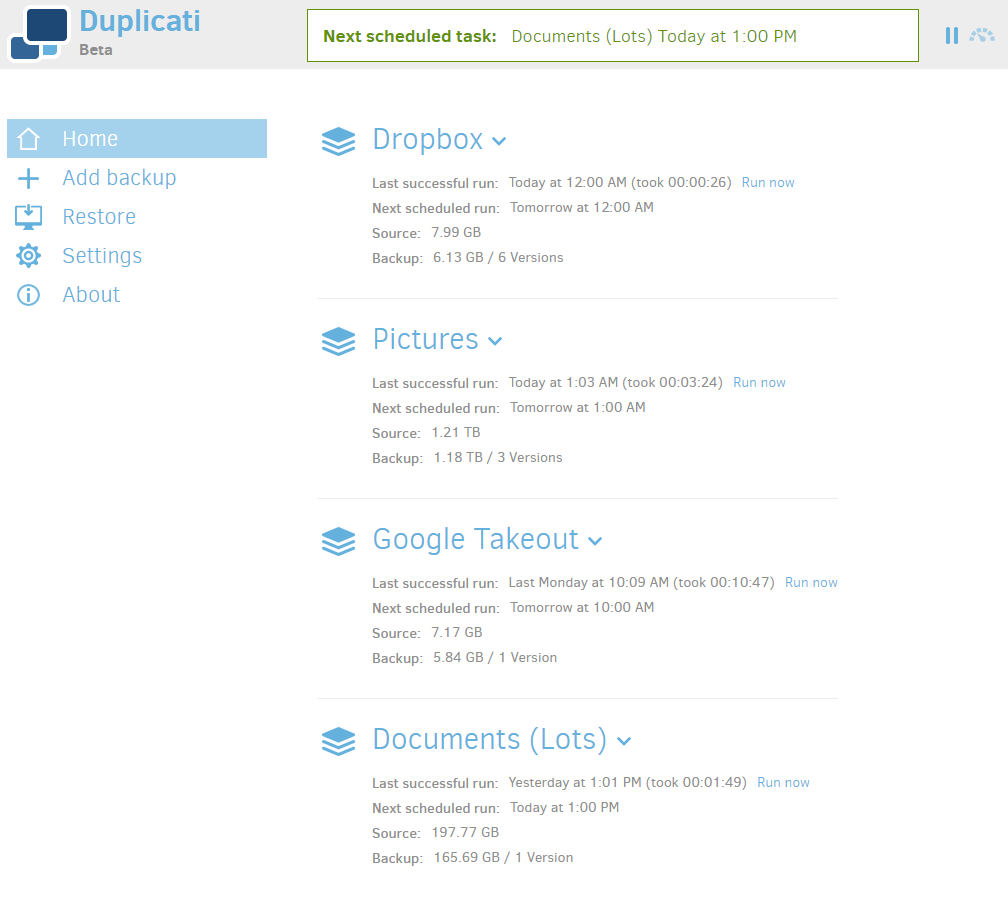The height and width of the screenshot is (898, 1008).
Task: Click "Today at 12:00 AM" last run time
Action: click(x=568, y=182)
